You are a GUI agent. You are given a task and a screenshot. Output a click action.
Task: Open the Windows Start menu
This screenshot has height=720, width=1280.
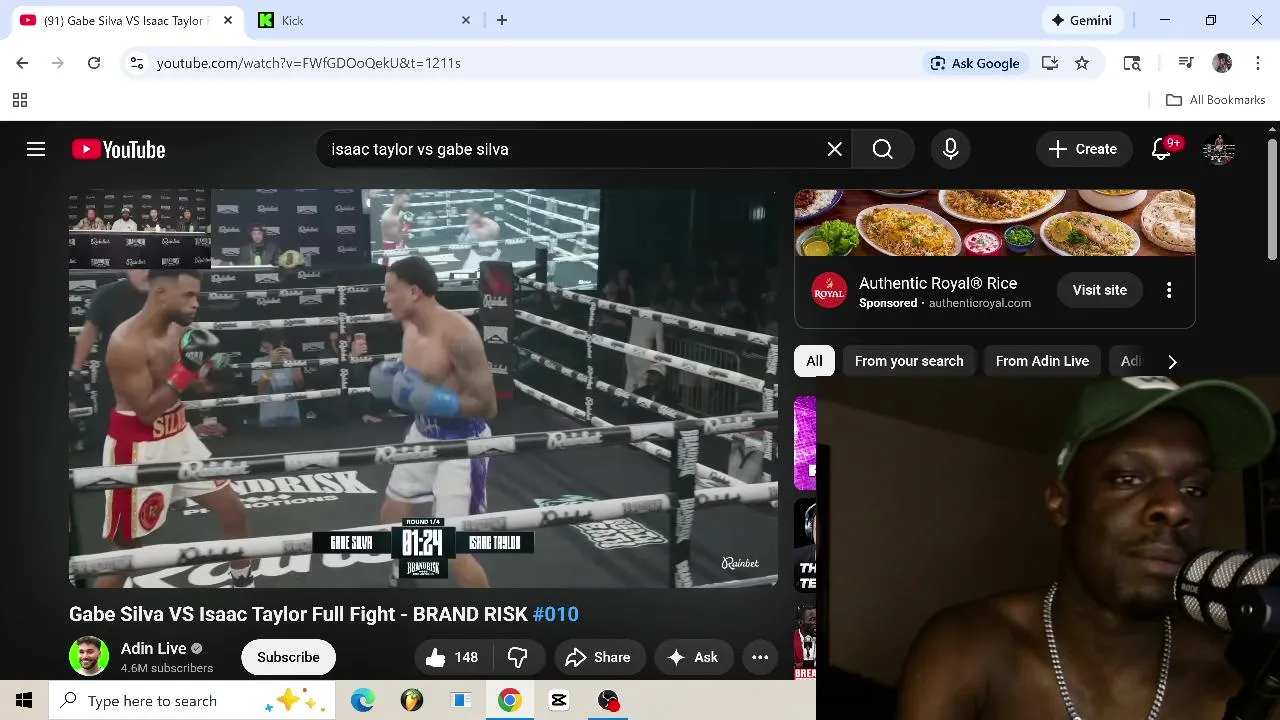(x=24, y=701)
